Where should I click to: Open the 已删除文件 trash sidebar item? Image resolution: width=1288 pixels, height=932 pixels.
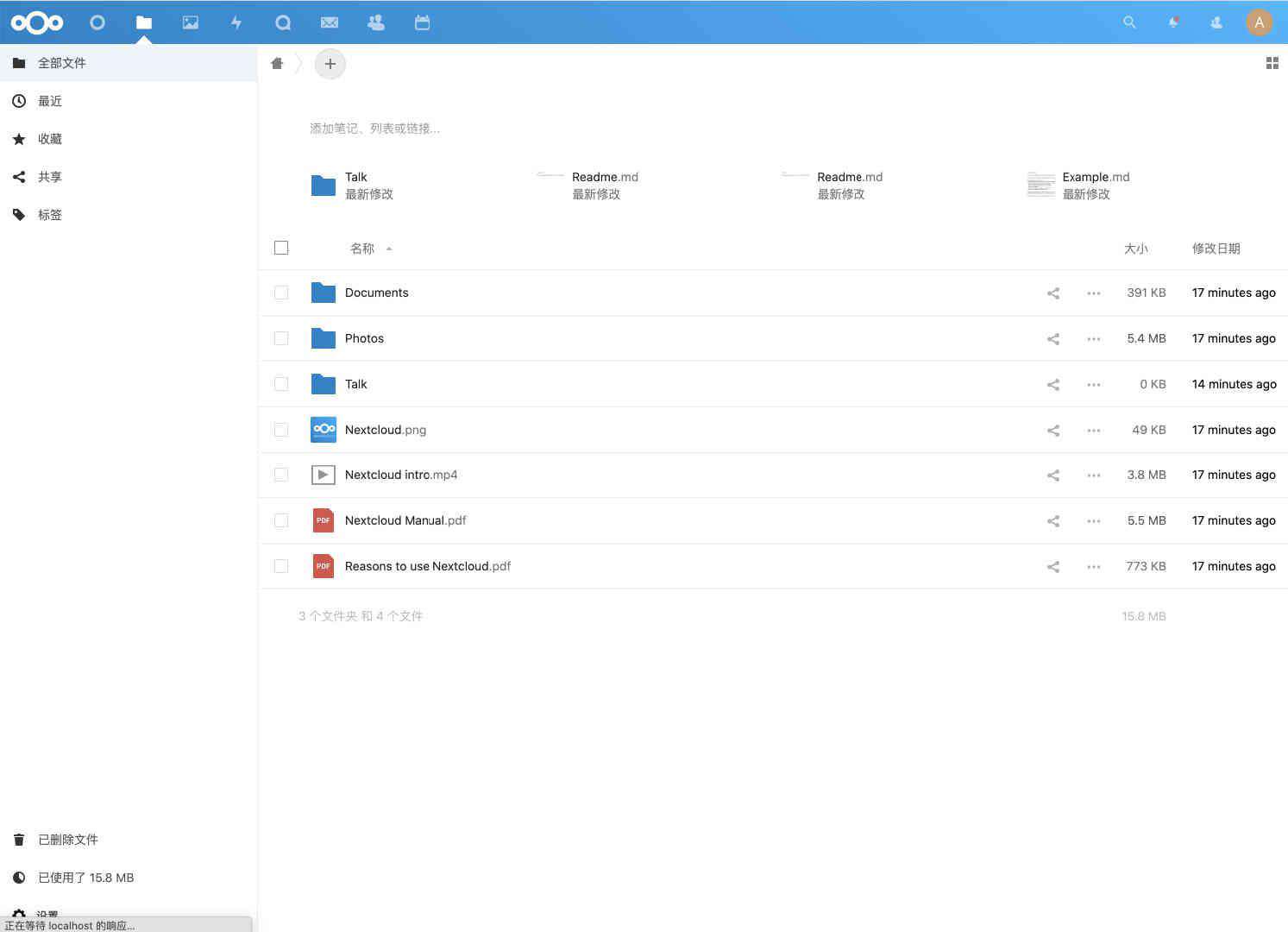(129, 840)
